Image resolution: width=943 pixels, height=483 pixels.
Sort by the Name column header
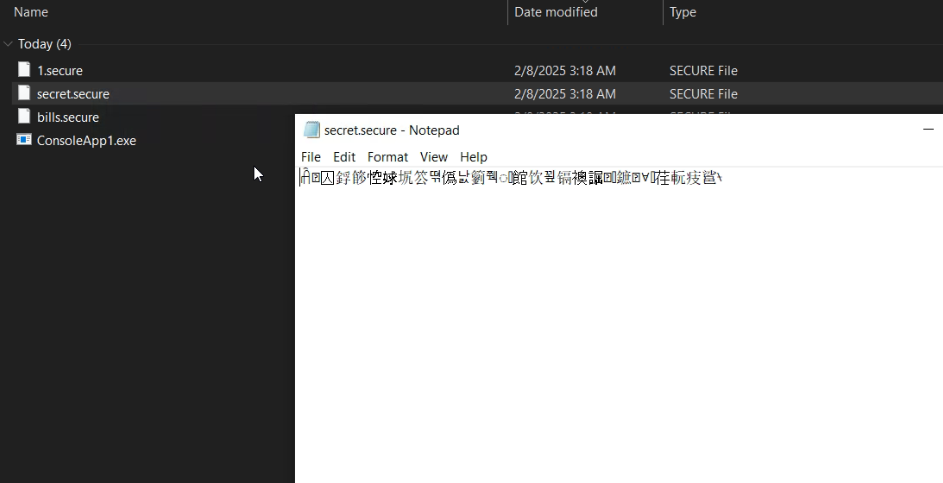(31, 12)
